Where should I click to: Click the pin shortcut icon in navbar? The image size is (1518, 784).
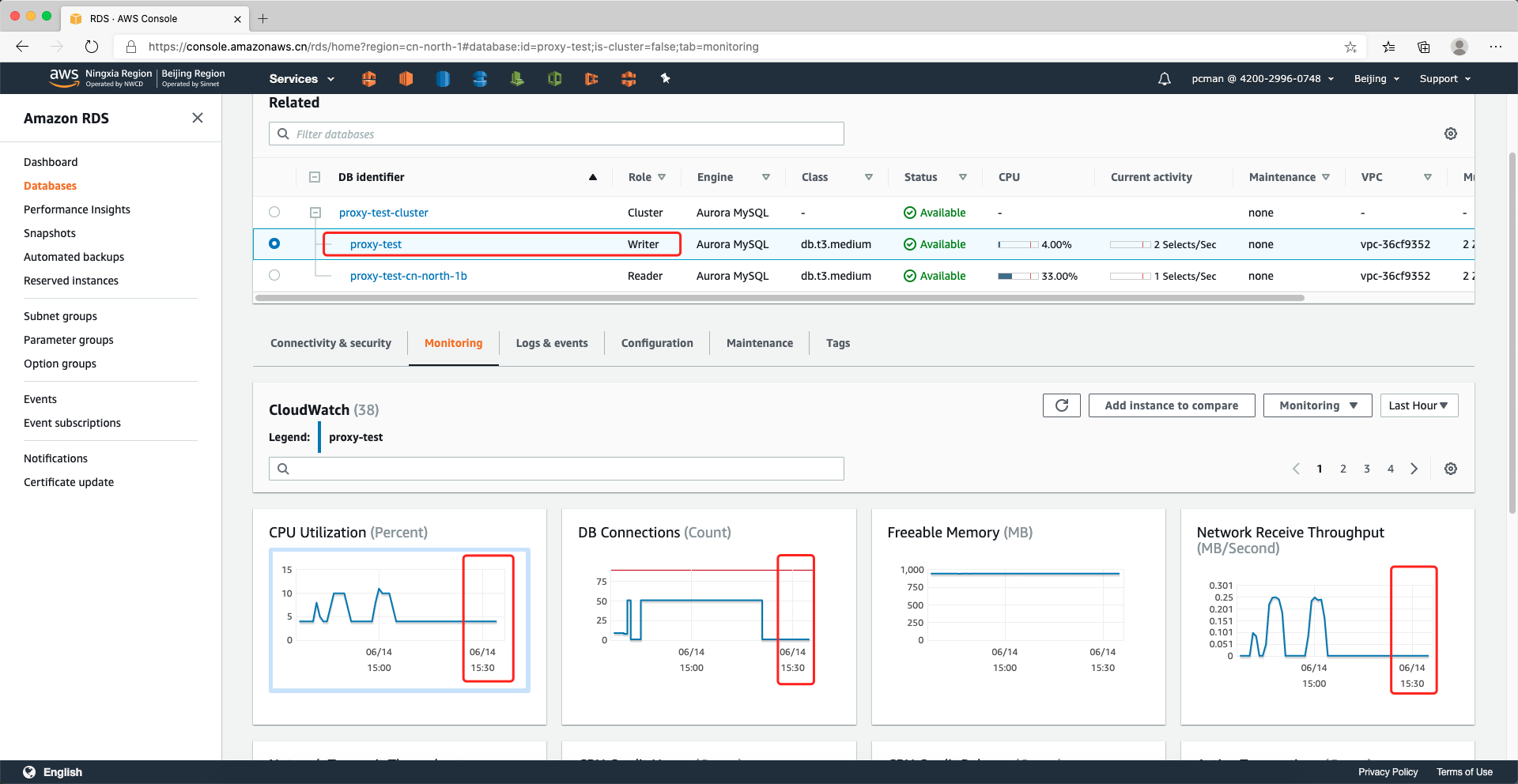point(665,78)
